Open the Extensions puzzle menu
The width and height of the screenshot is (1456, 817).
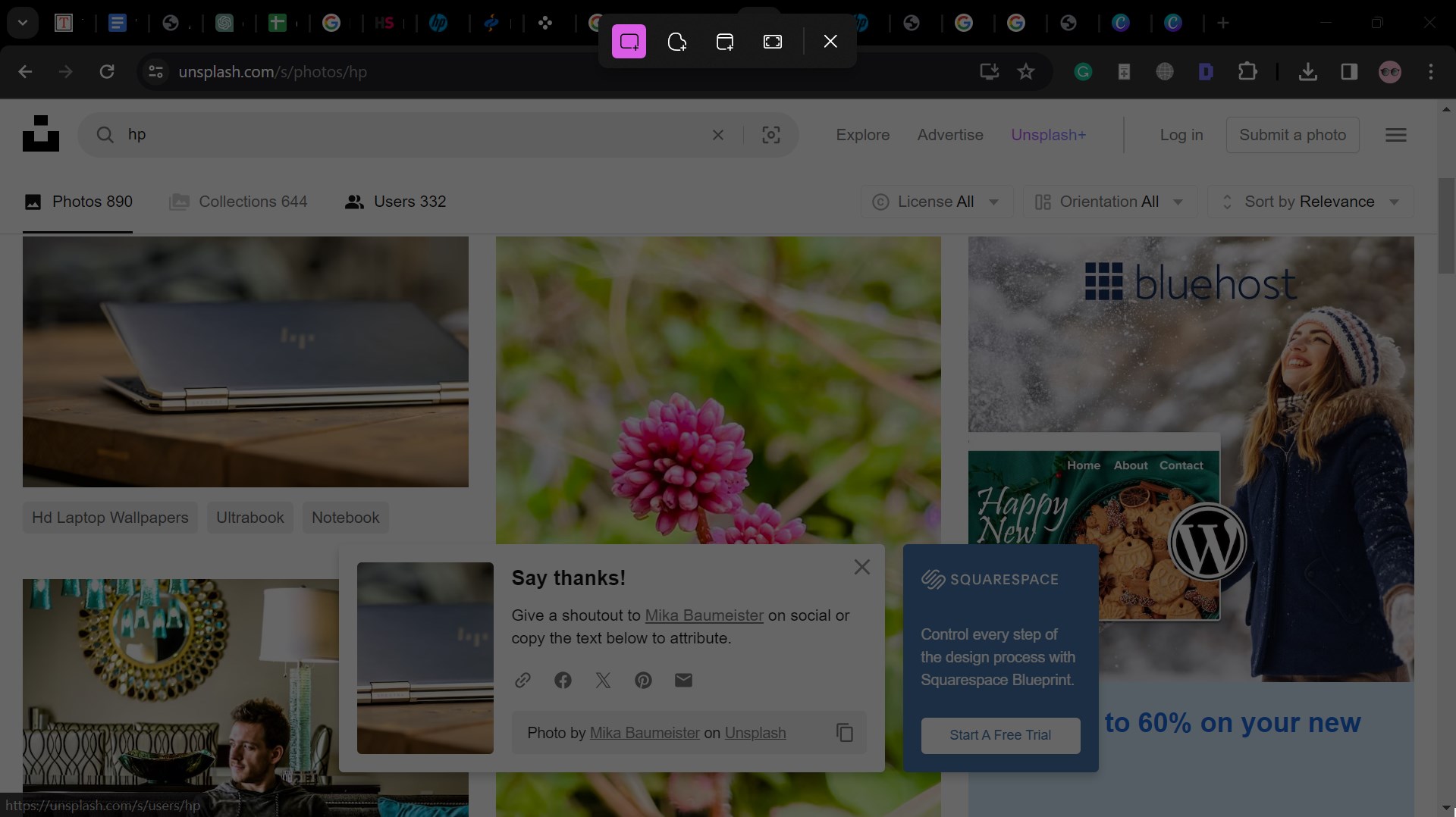coord(1247,72)
